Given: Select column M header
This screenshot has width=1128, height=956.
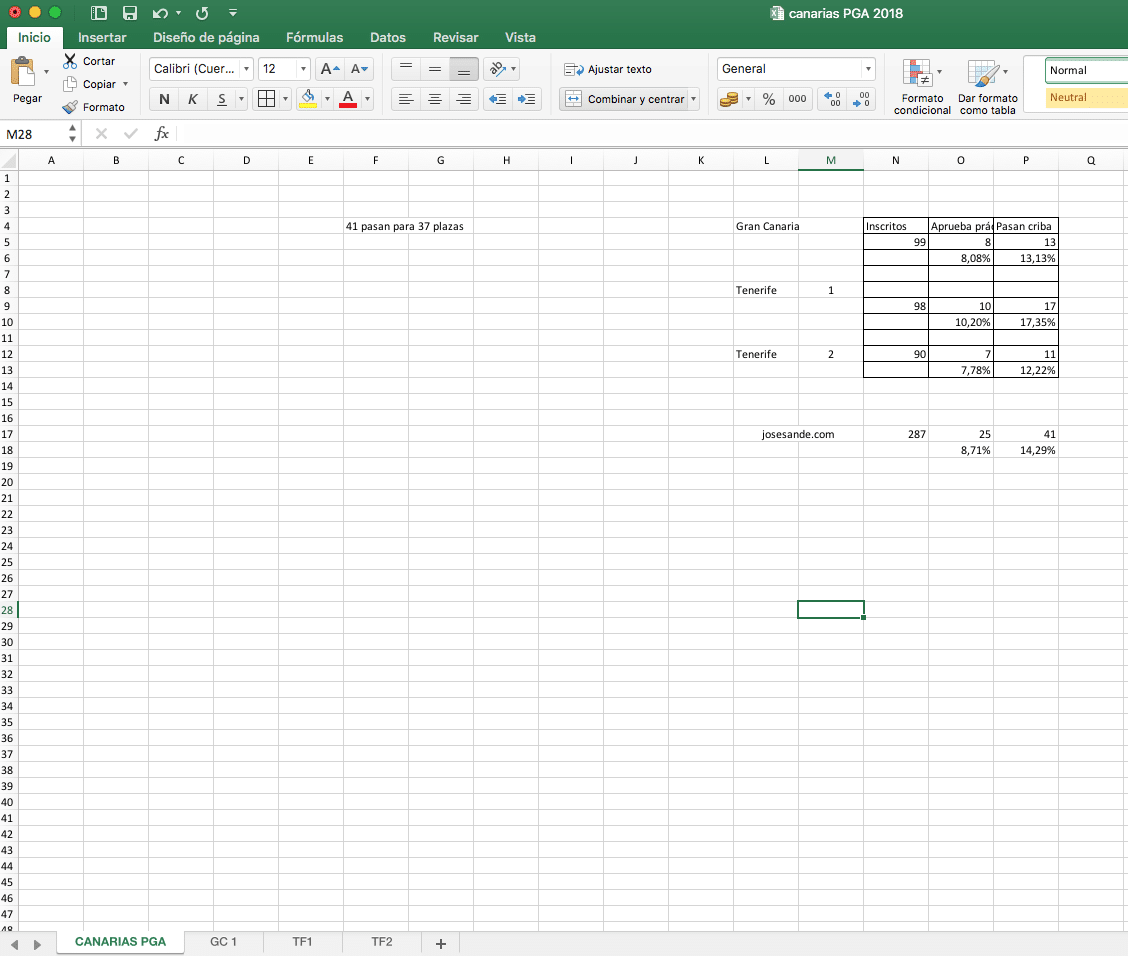Looking at the screenshot, I should [x=831, y=160].
